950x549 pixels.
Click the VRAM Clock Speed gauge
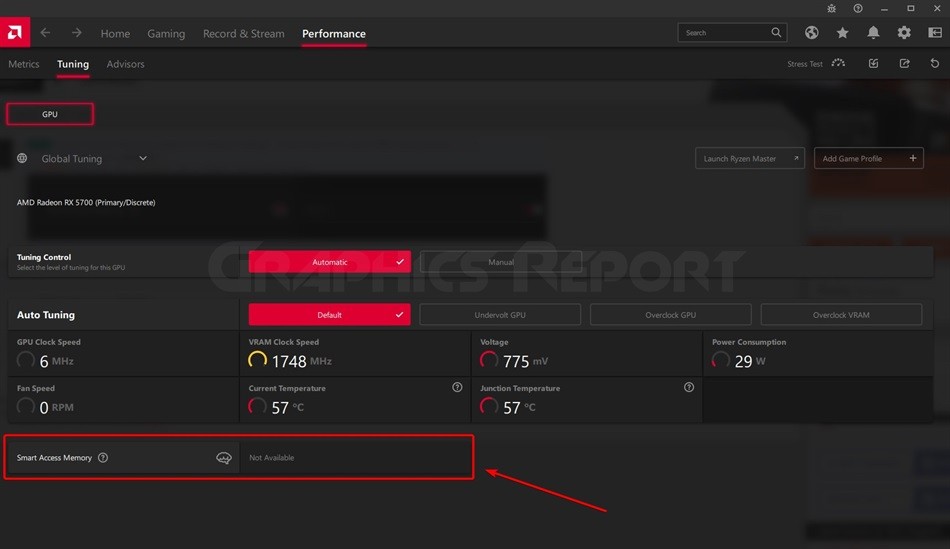click(x=257, y=360)
